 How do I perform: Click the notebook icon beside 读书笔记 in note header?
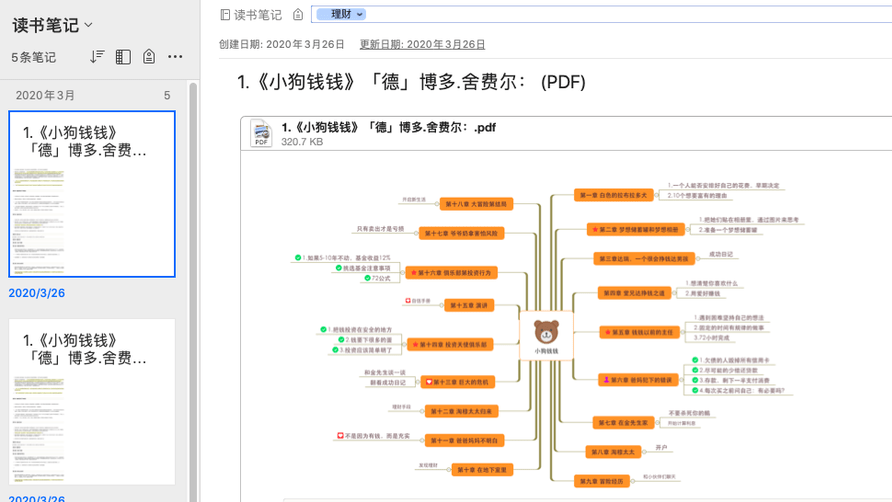(225, 15)
